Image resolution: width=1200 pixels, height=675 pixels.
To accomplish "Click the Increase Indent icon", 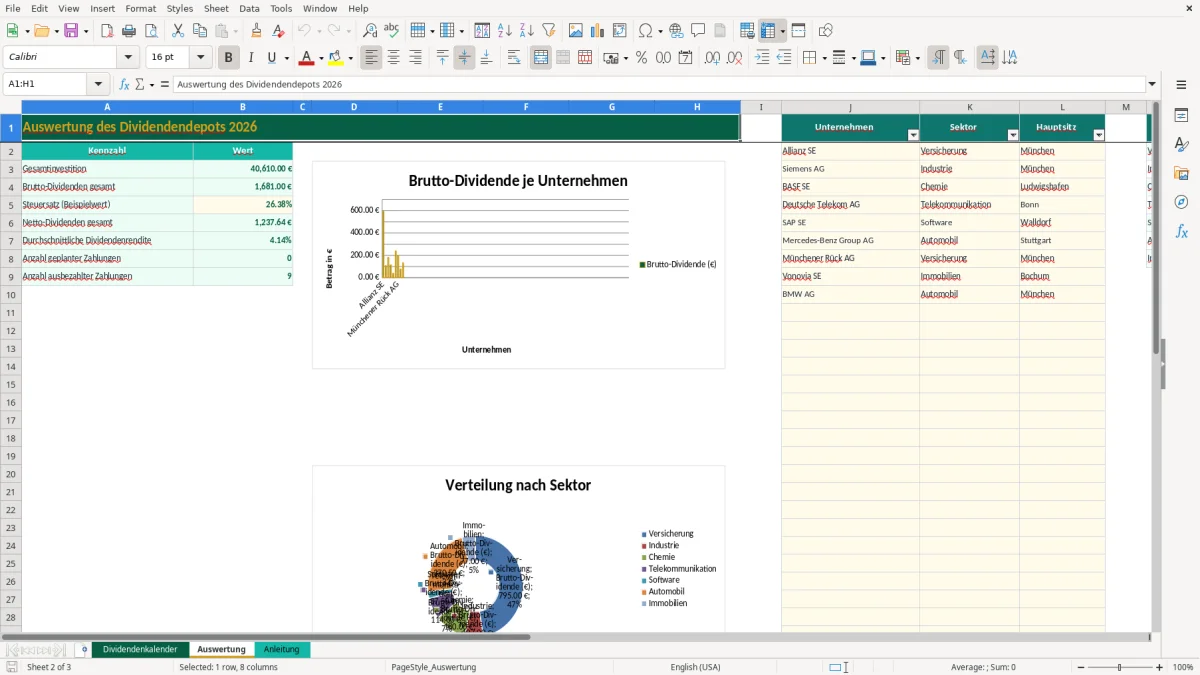I will [762, 58].
